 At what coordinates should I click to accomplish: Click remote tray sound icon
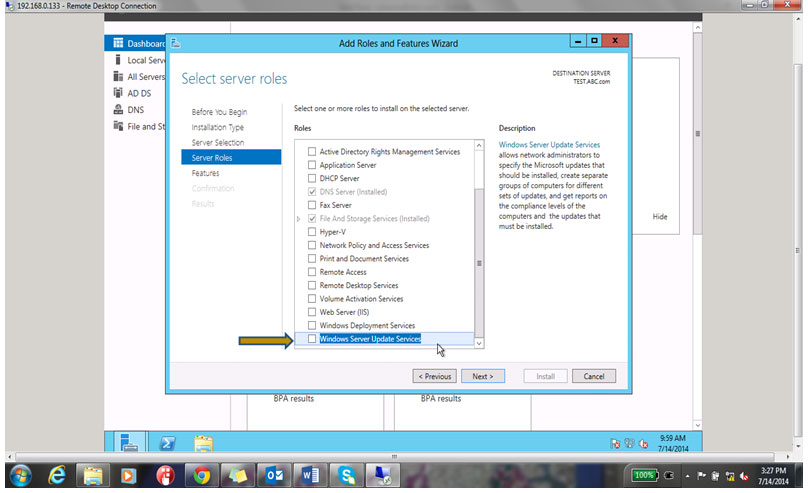click(x=643, y=444)
